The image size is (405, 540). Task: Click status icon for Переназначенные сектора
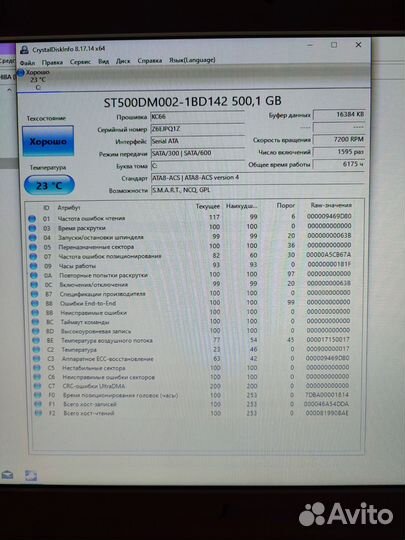tap(33, 247)
